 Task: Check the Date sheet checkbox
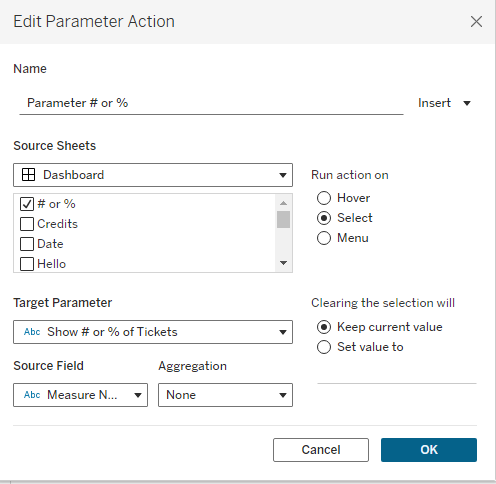coord(27,244)
